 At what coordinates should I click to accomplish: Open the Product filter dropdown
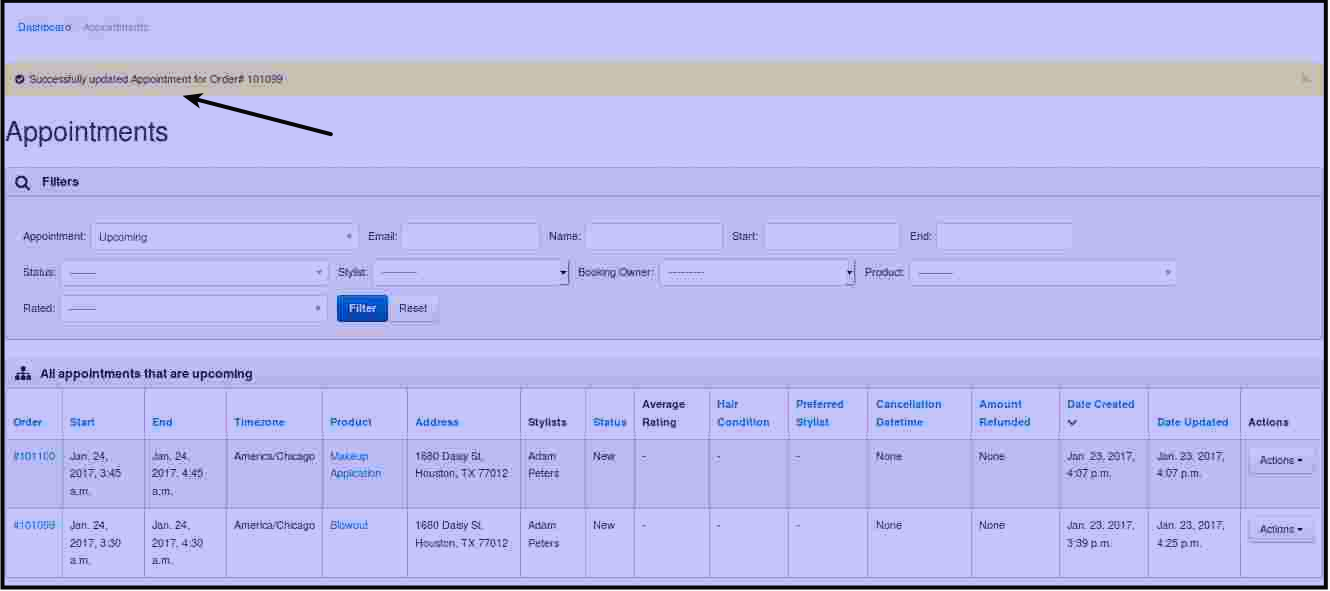tap(1042, 272)
